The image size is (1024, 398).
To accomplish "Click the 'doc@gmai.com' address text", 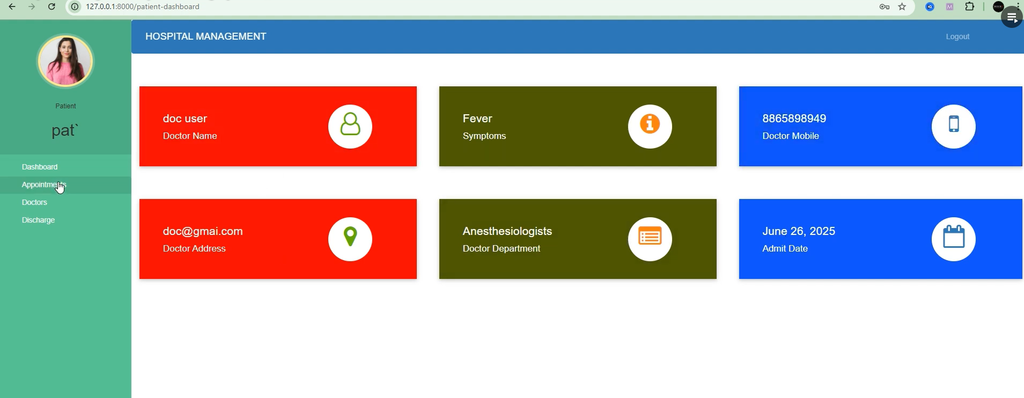I will 202,231.
